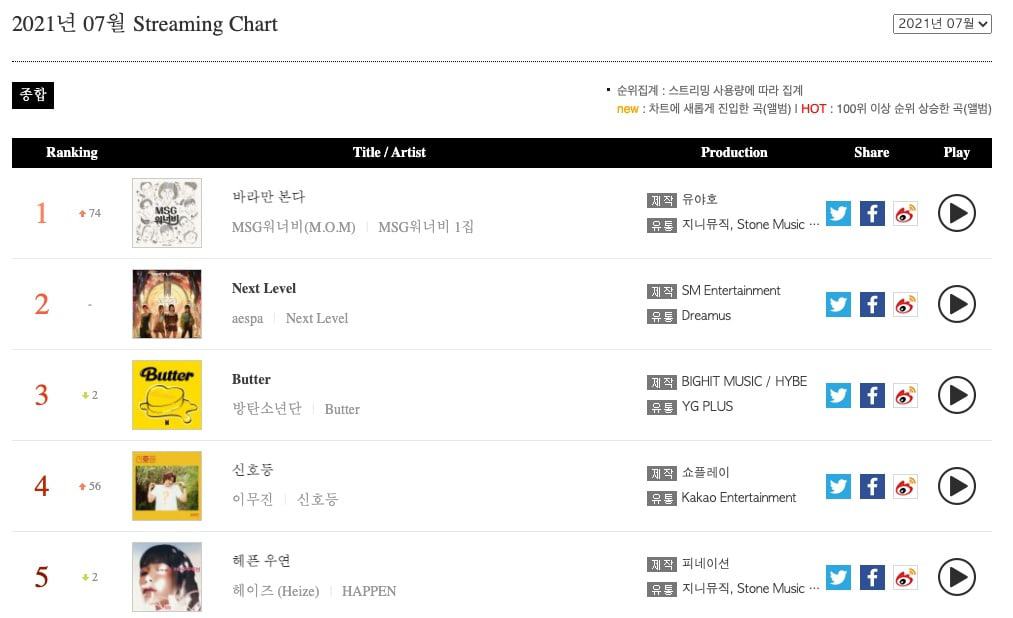Share 신호등 on Twitter
This screenshot has height=618, width=1013.
(838, 486)
